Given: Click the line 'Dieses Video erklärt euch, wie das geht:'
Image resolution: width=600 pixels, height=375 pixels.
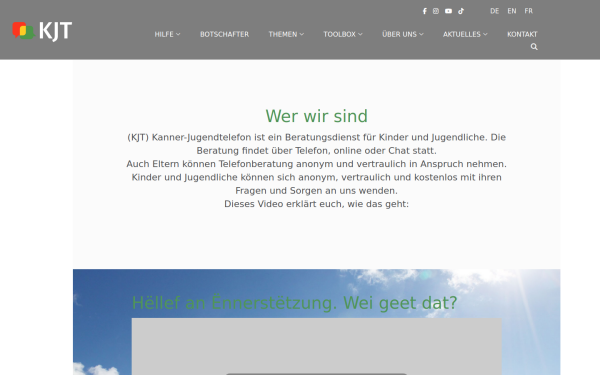Looking at the screenshot, I should (x=316, y=204).
